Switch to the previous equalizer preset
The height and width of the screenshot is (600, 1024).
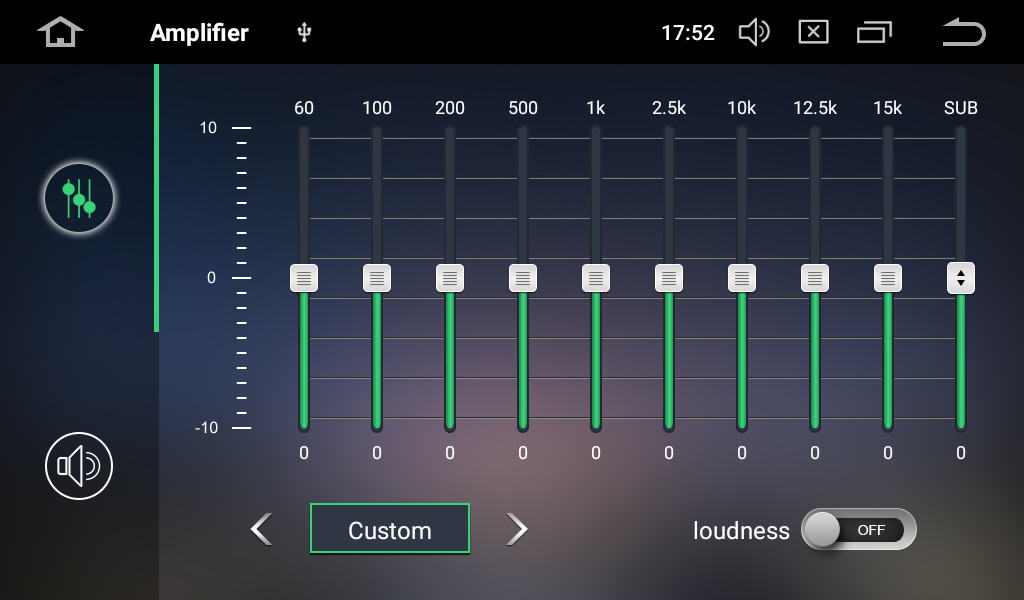pyautogui.click(x=261, y=529)
